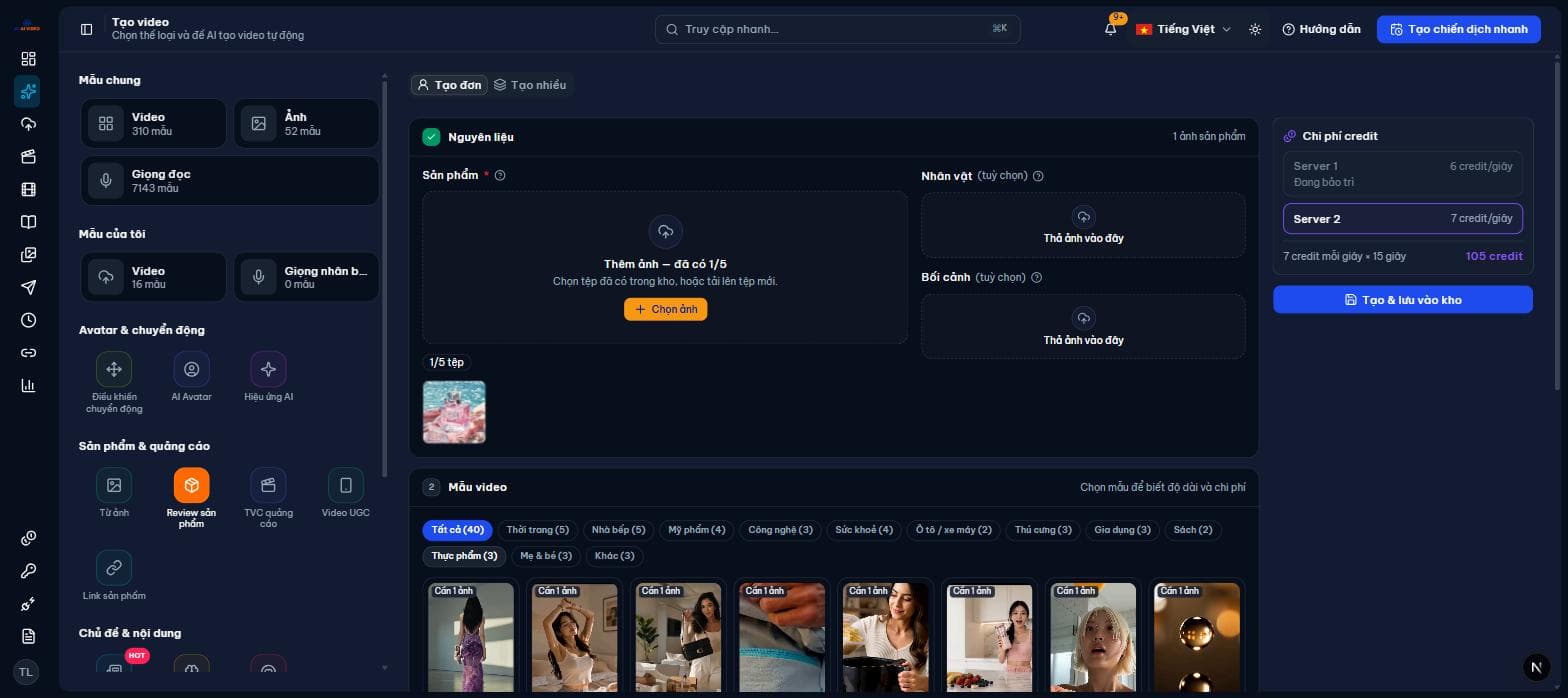Click the clapperboard icon in left rail
The height and width of the screenshot is (698, 1568).
(x=28, y=157)
